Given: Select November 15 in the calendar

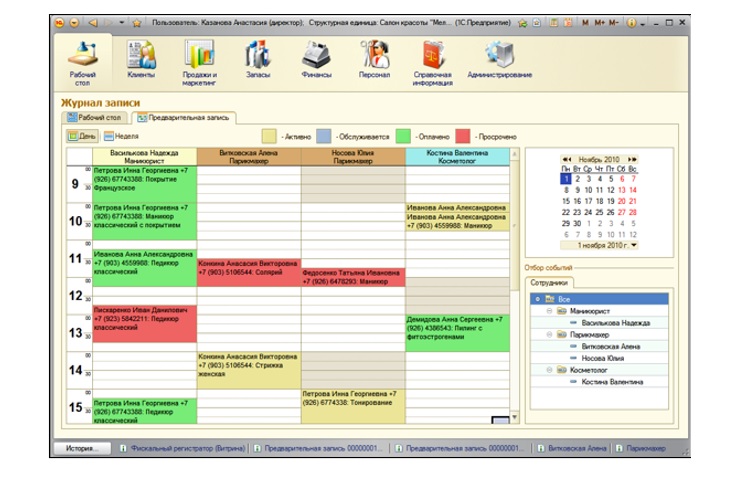Looking at the screenshot, I should (565, 200).
